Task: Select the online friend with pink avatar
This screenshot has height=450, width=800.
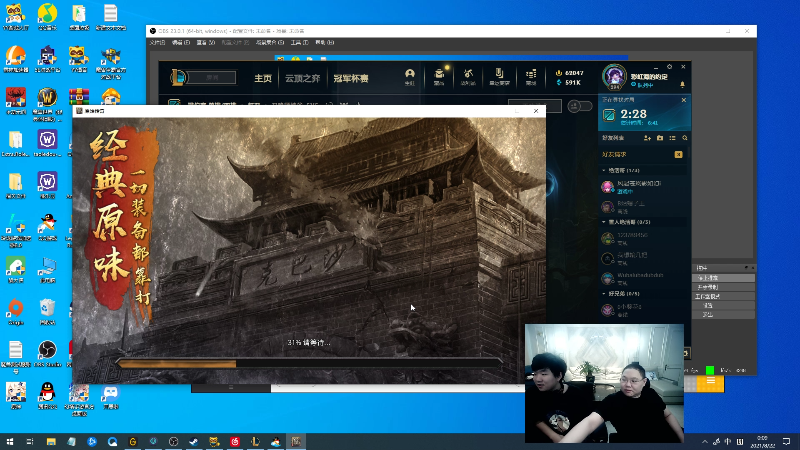Action: click(643, 187)
